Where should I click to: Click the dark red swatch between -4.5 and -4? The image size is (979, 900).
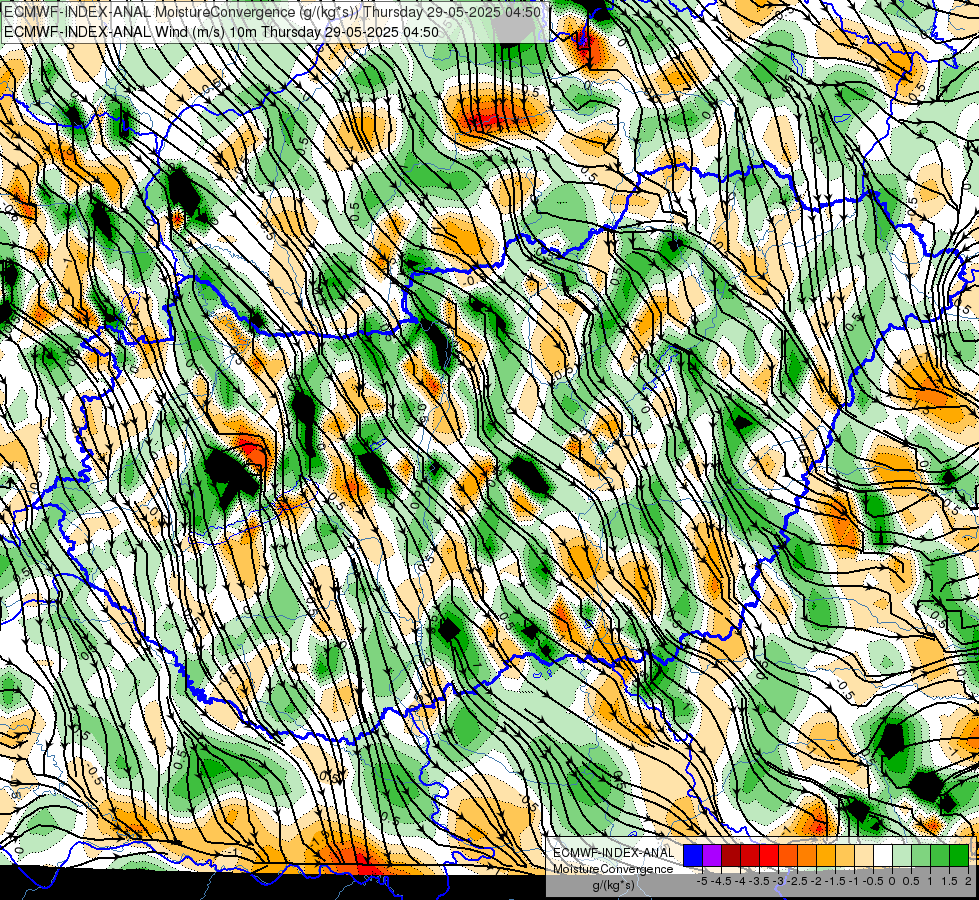point(731,855)
